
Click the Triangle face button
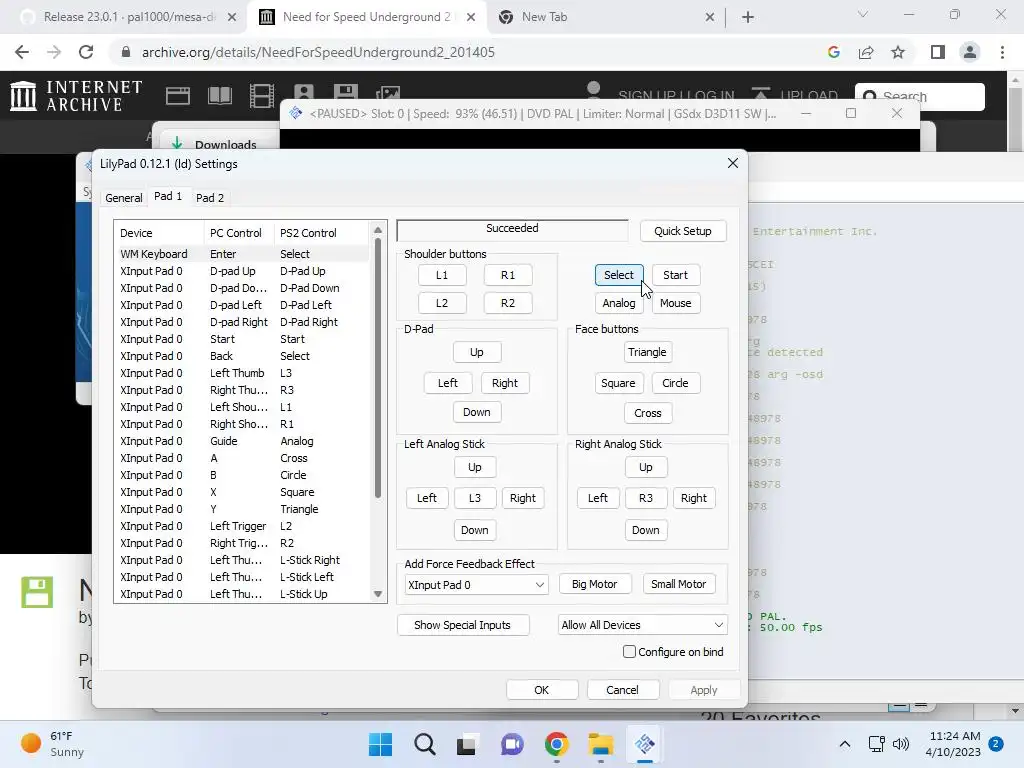click(x=647, y=352)
